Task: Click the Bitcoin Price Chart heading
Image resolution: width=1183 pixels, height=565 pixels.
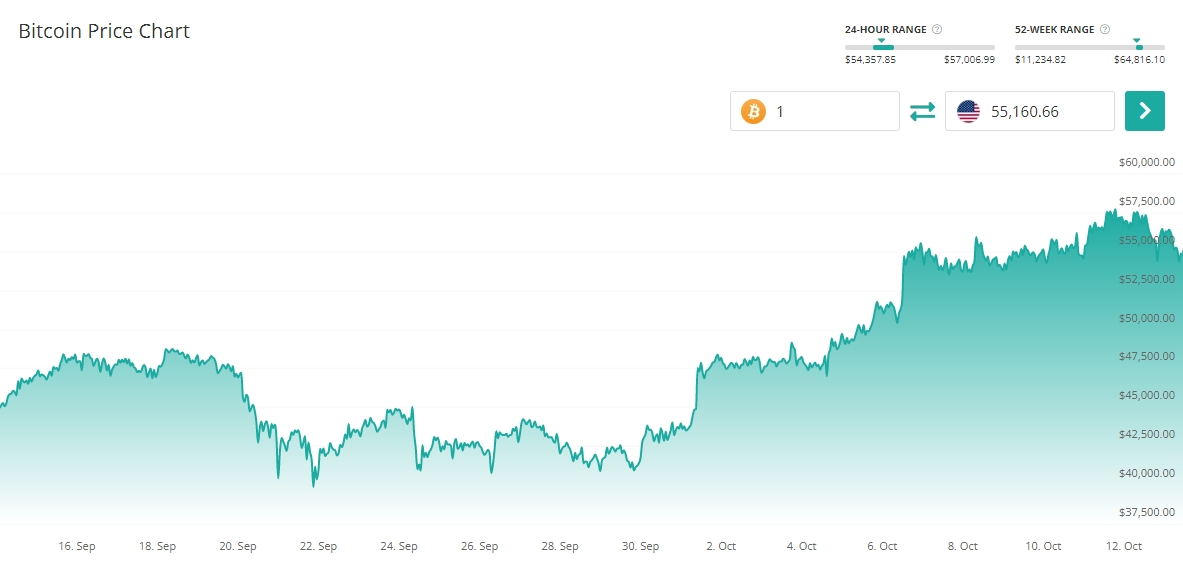Action: (x=104, y=31)
